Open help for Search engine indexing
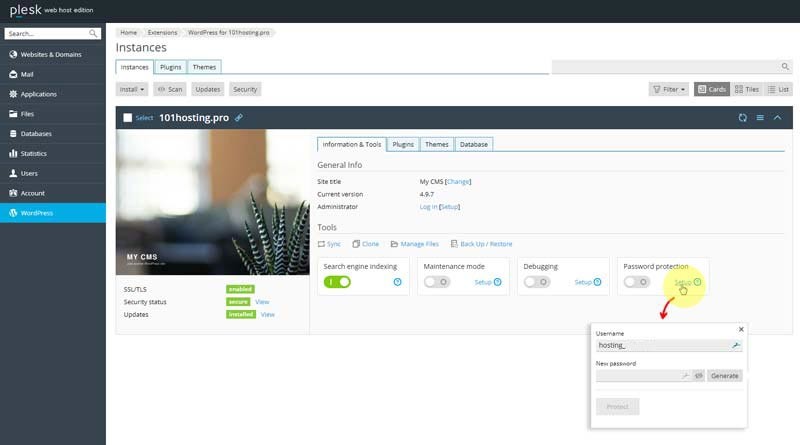Image resolution: width=800 pixels, height=445 pixels. [x=397, y=282]
